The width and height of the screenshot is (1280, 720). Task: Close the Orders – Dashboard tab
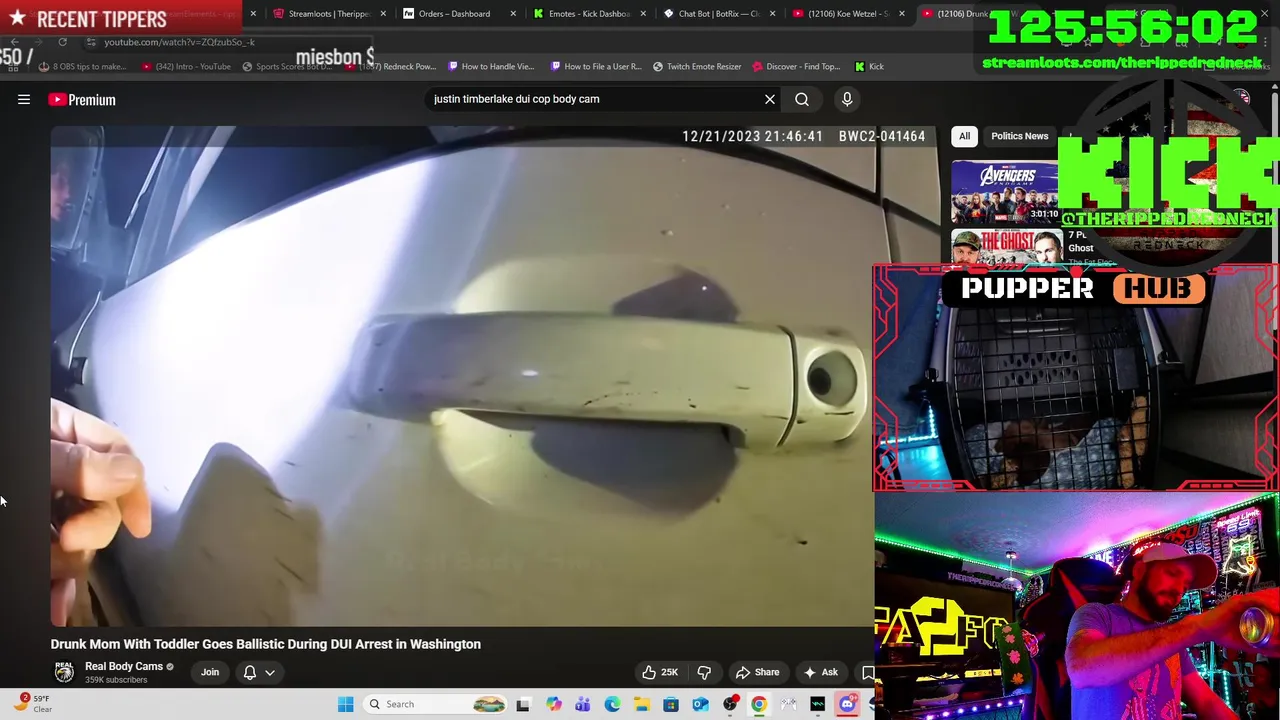coord(513,14)
